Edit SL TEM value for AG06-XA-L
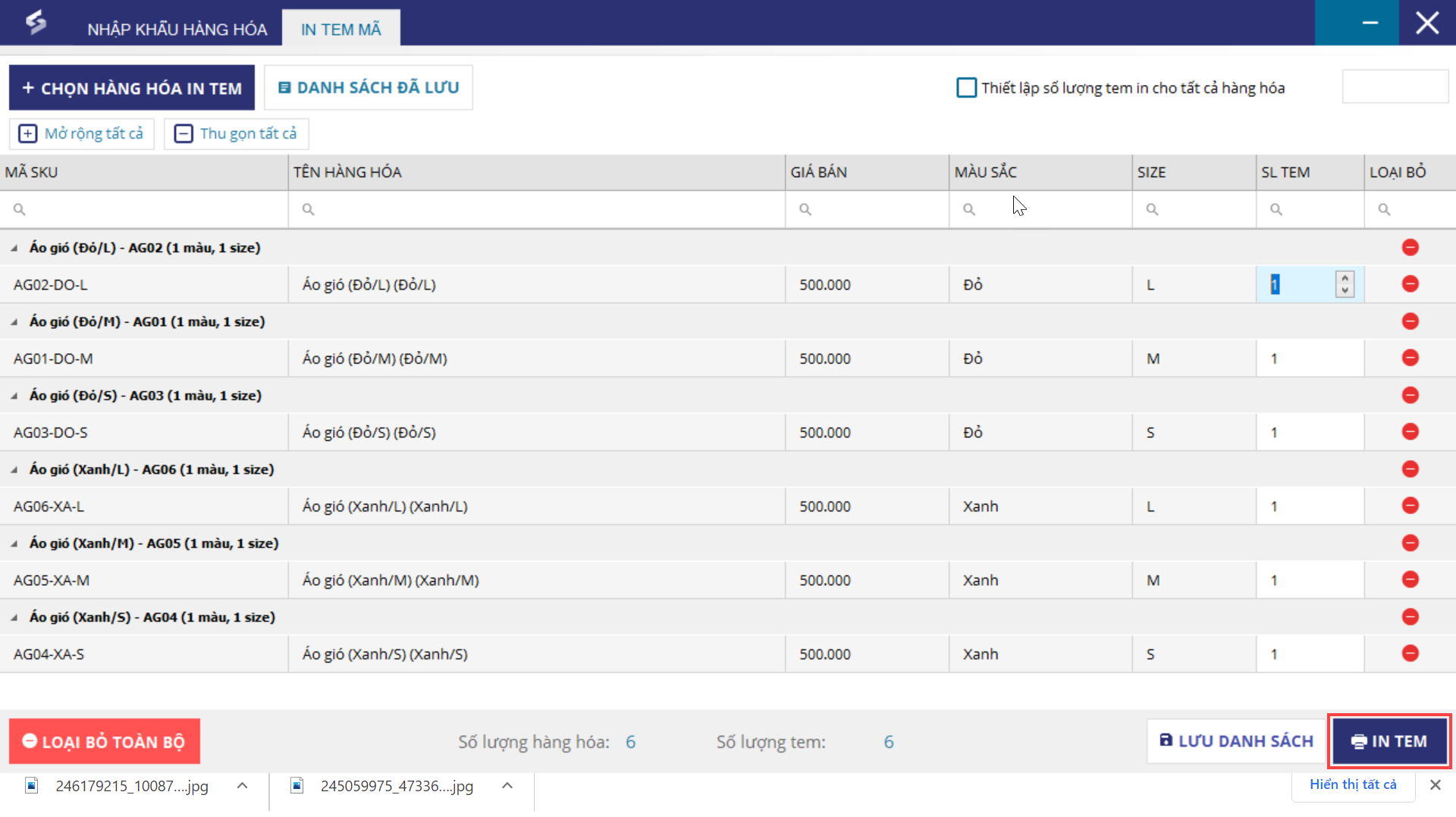Image resolution: width=1456 pixels, height=817 pixels. pos(1310,506)
